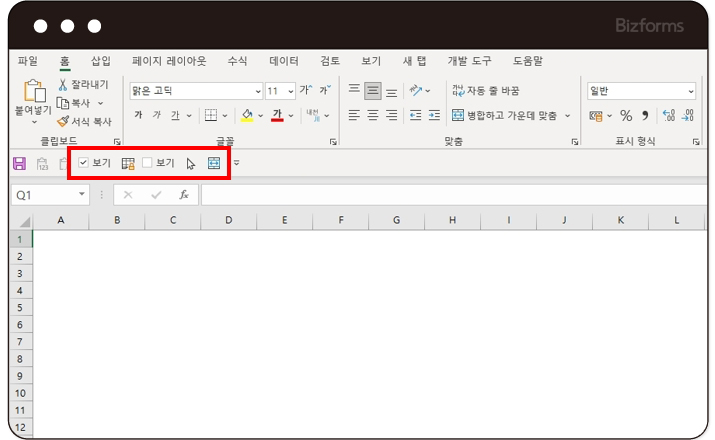Click the Cut (잘라내기) scissors icon
The width and height of the screenshot is (715, 440).
coord(63,85)
